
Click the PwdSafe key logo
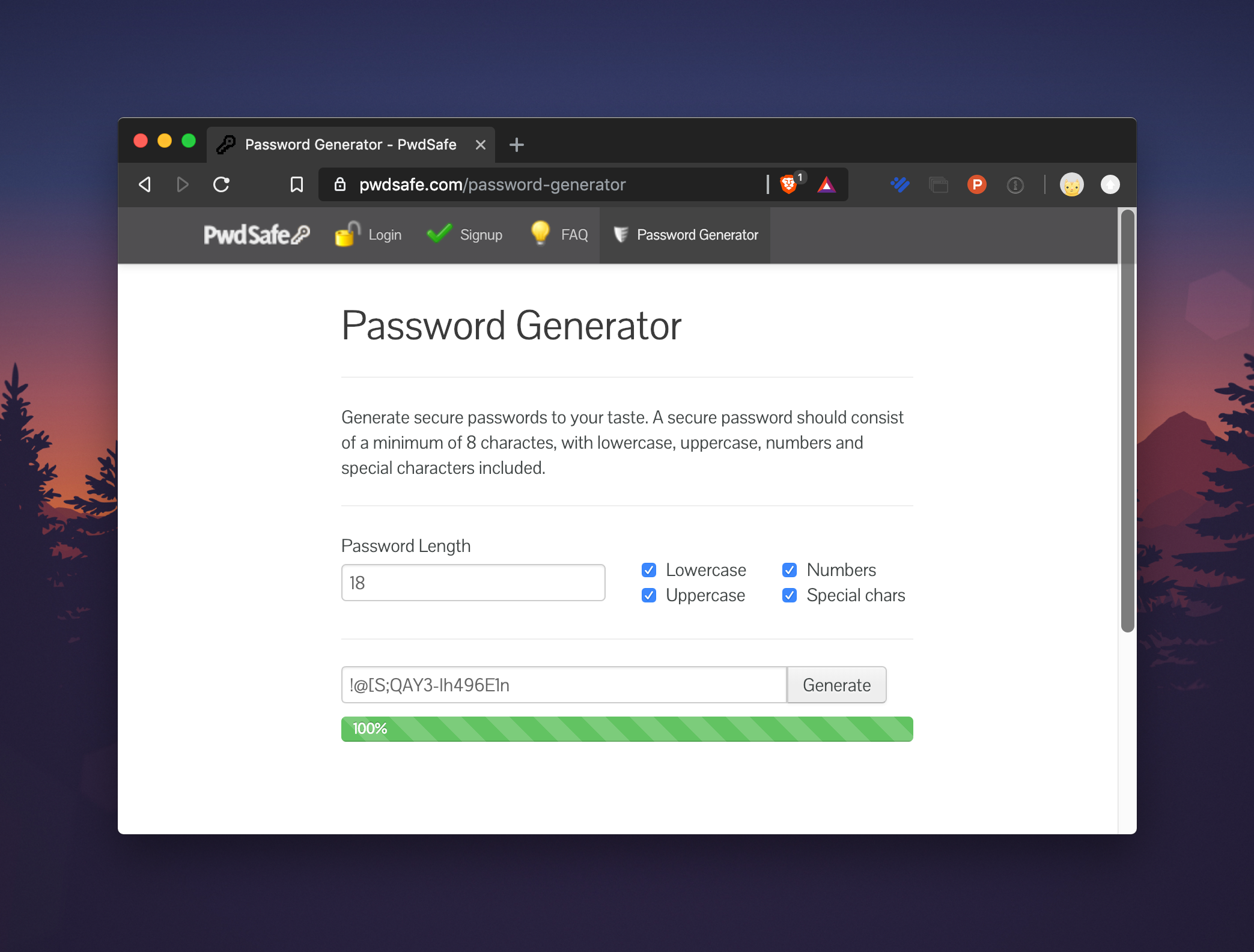point(257,235)
